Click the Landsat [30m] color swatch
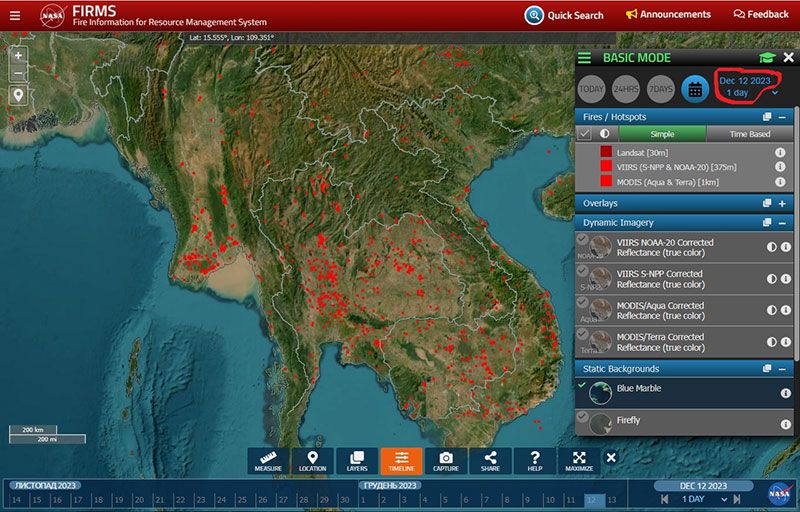Viewport: 800px width, 512px height. click(606, 151)
